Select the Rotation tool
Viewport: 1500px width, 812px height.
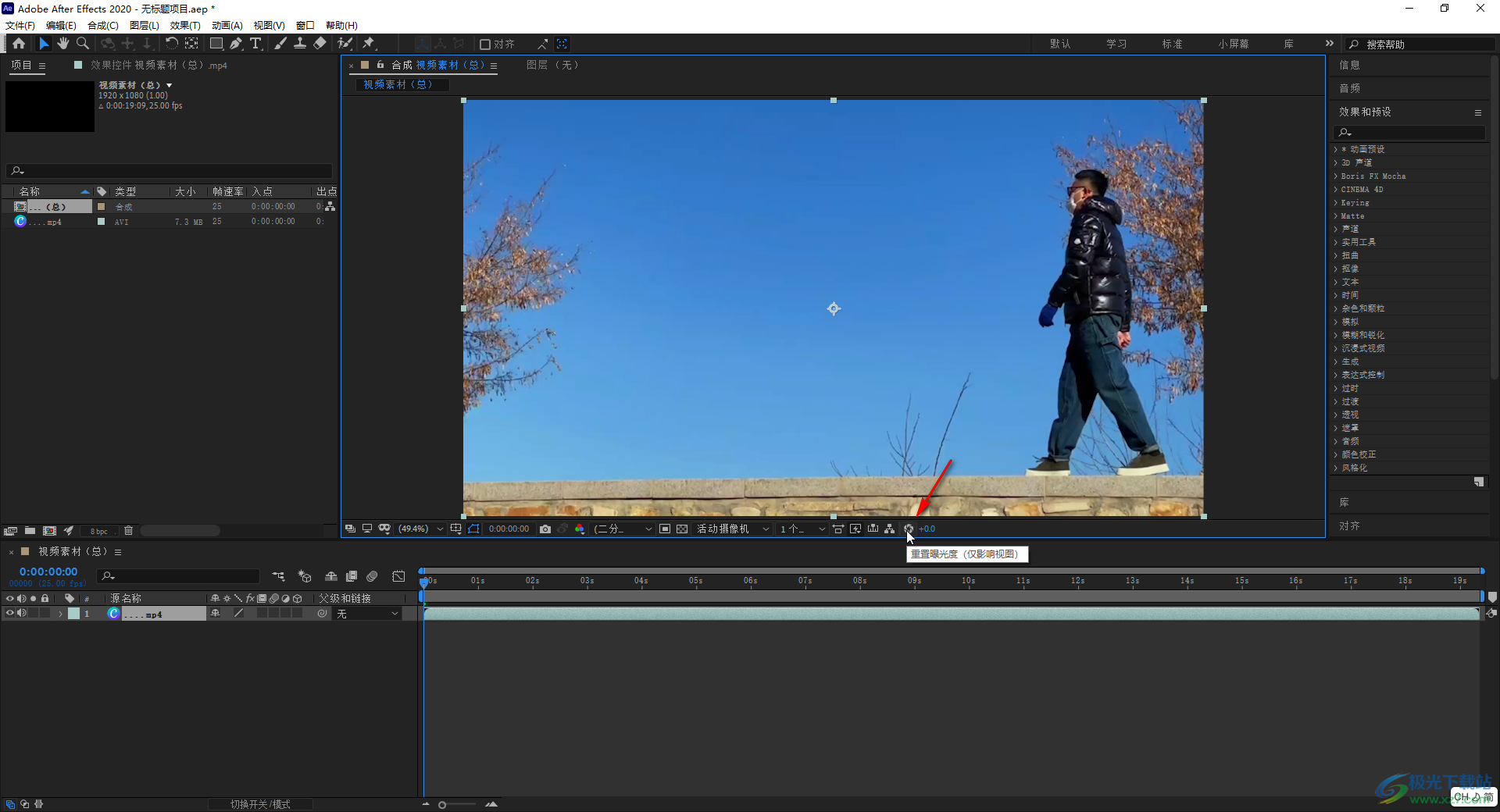[x=171, y=44]
